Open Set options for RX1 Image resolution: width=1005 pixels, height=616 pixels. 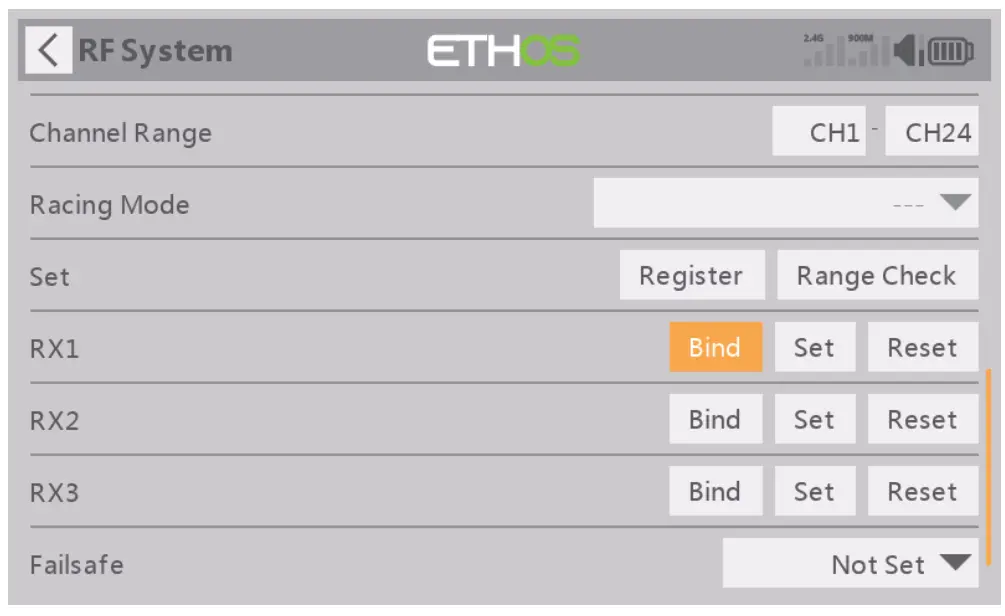pyautogui.click(x=814, y=348)
